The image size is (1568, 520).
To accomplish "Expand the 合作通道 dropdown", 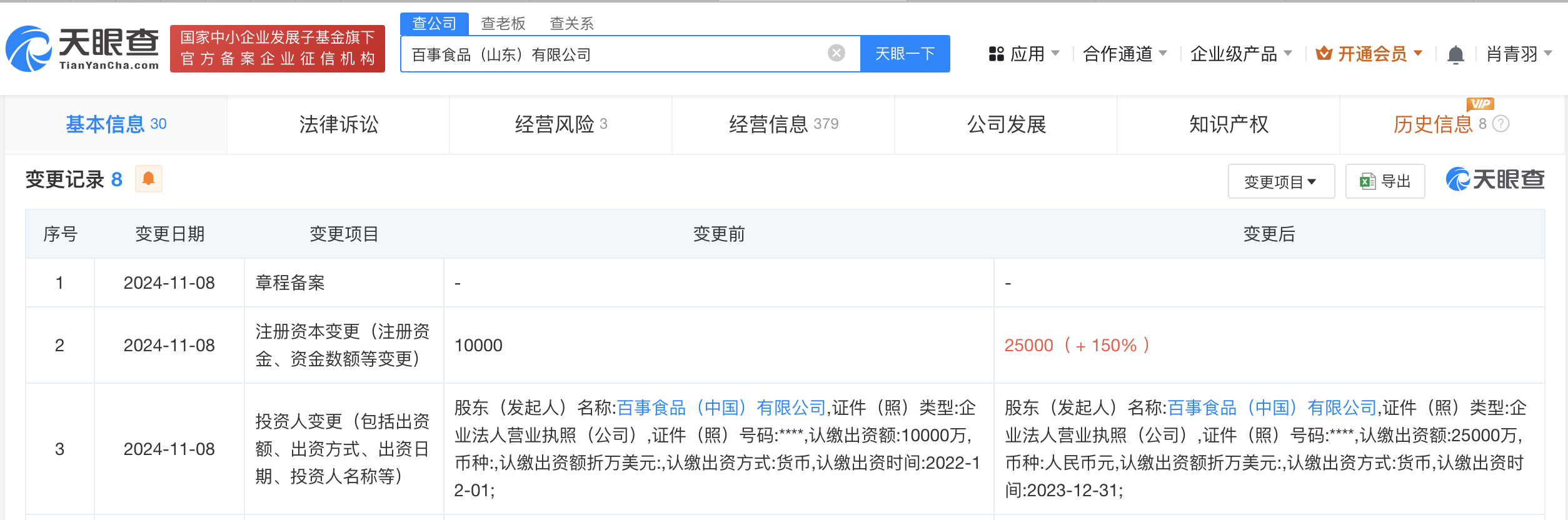I will coord(1125,54).
